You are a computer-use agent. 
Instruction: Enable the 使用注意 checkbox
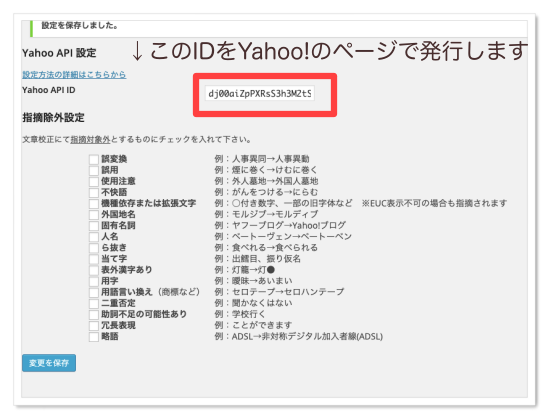[x=93, y=182]
